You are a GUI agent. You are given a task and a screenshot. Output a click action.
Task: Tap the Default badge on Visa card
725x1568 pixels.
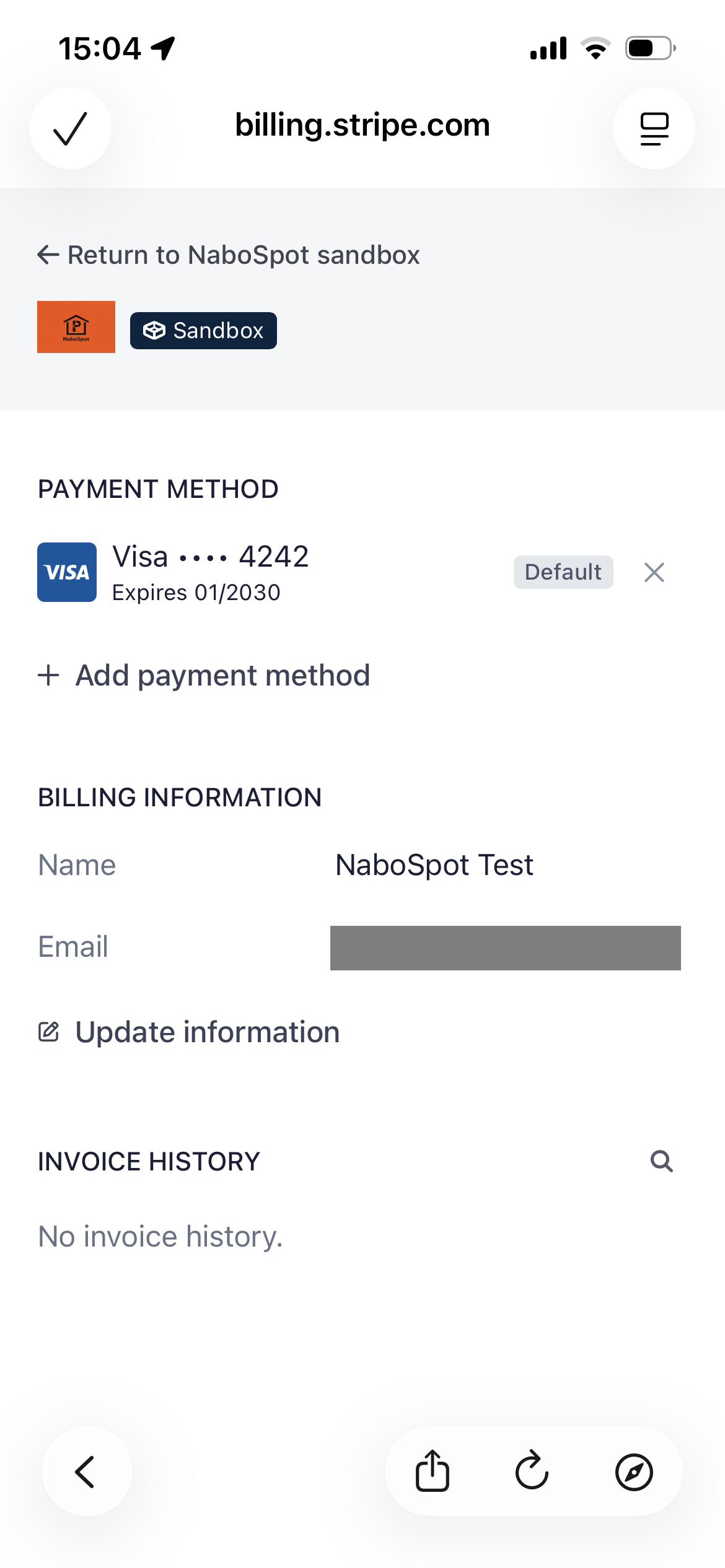563,572
